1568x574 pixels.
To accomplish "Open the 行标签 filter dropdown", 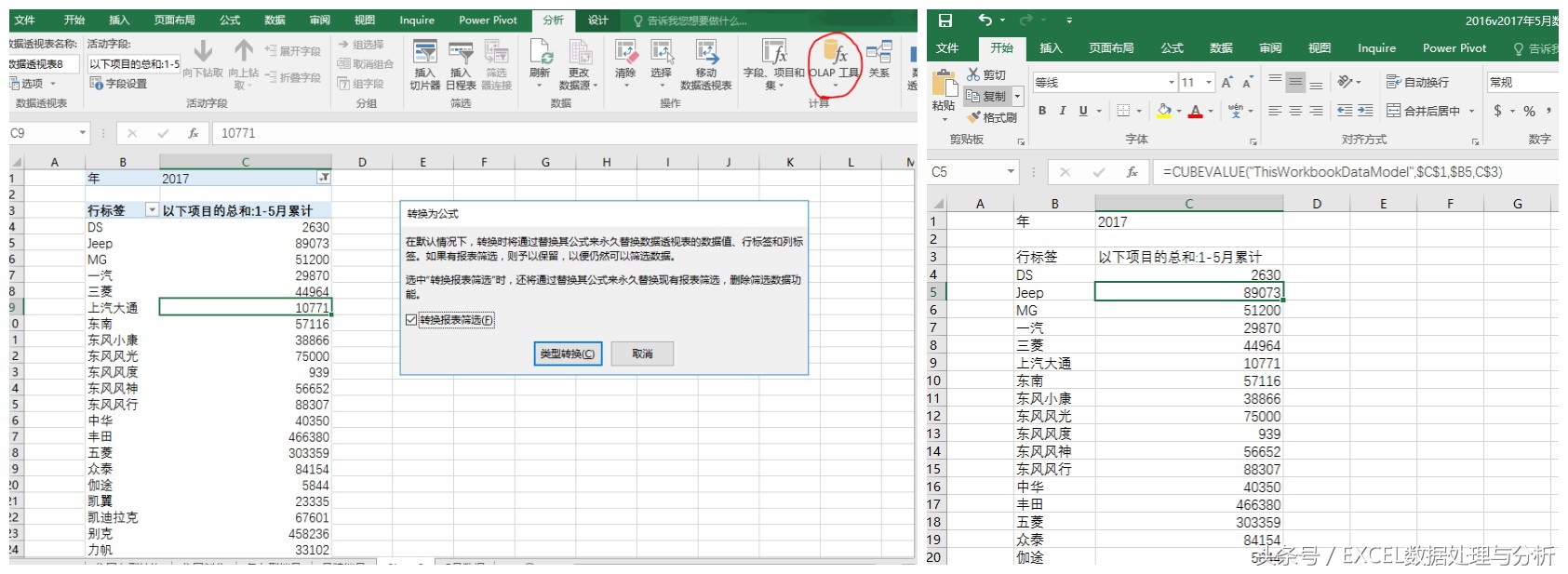I will tap(152, 210).
